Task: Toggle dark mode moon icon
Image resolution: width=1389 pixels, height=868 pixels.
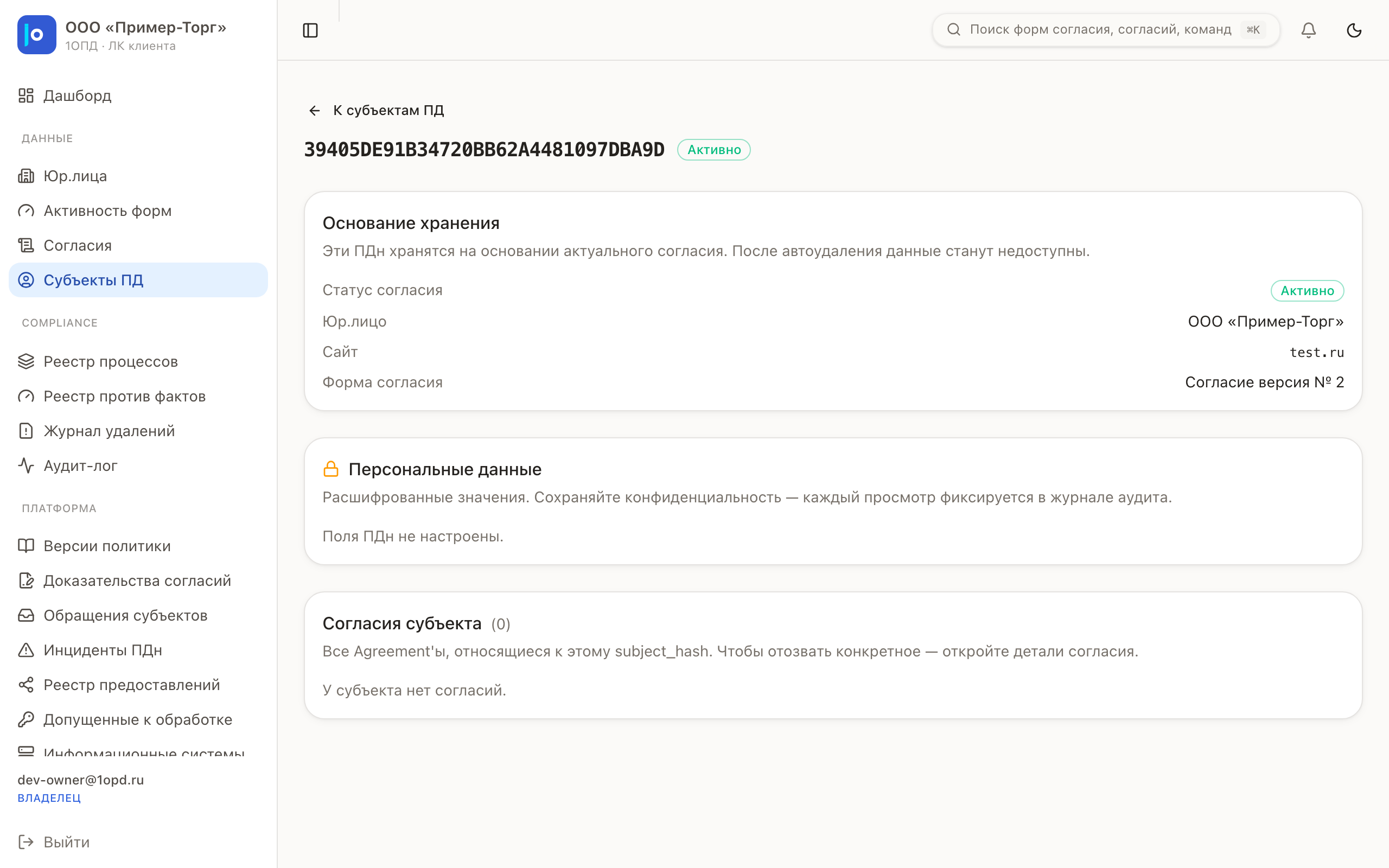Action: pyautogui.click(x=1354, y=30)
